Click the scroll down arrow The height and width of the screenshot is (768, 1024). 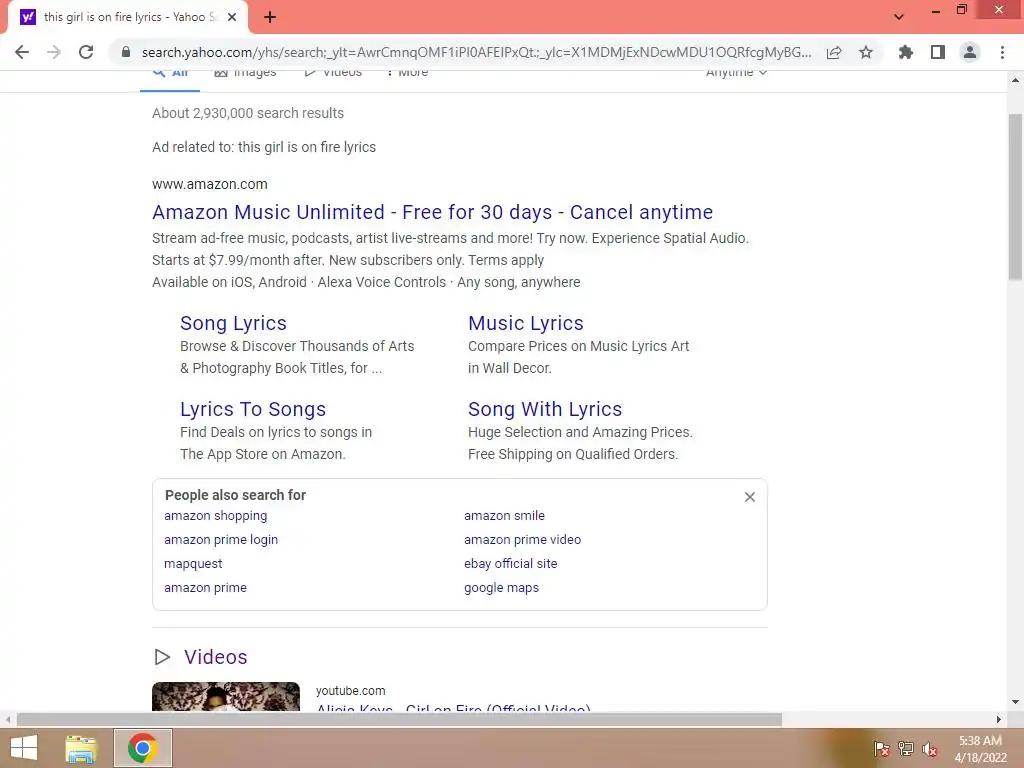coord(1015,702)
